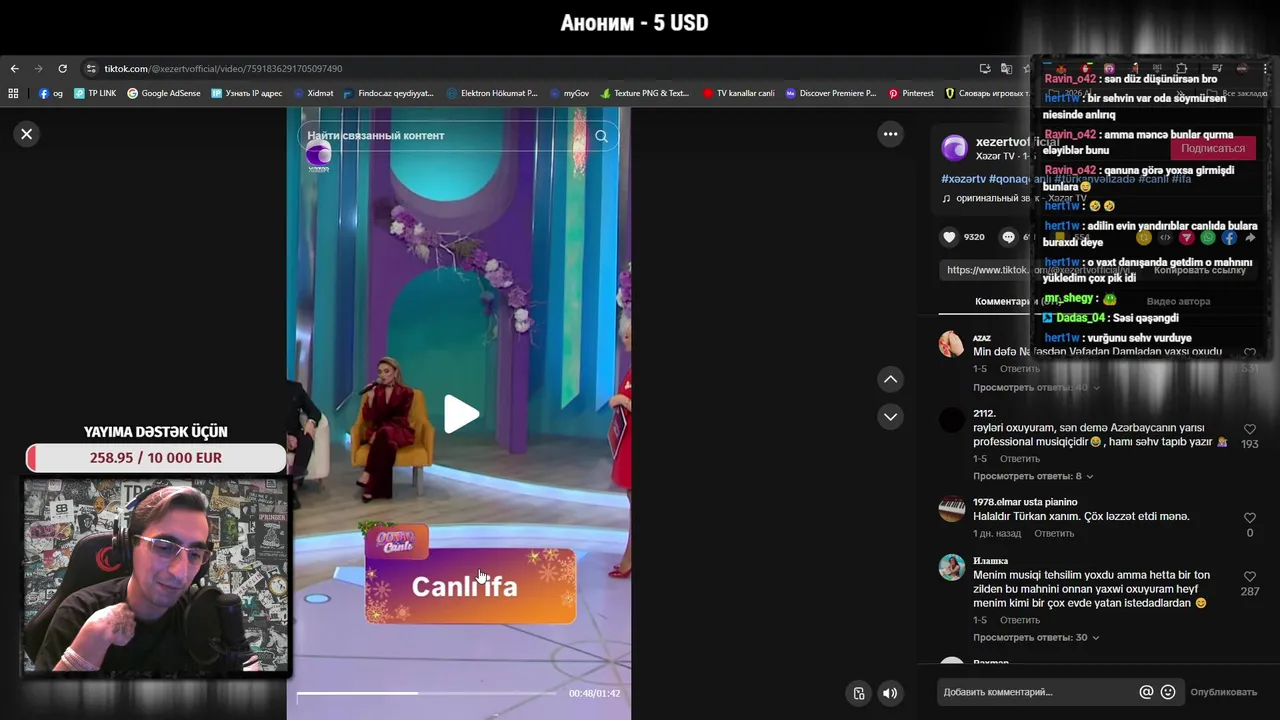The height and width of the screenshot is (720, 1280).
Task: Like the 2112. comment with 193 likes
Action: [1249, 429]
